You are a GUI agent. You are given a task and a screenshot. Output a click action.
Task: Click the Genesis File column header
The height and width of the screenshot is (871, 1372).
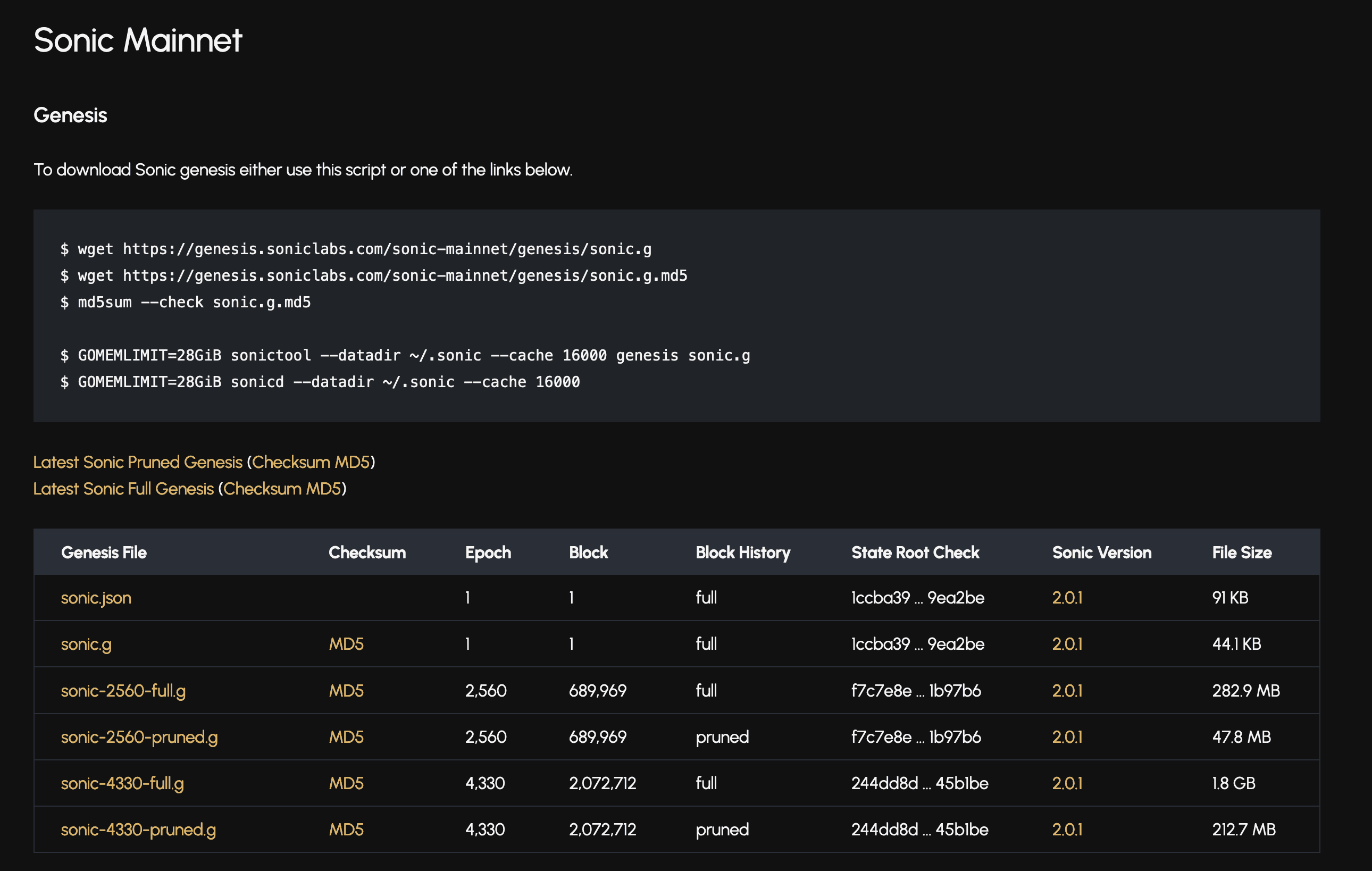click(104, 552)
